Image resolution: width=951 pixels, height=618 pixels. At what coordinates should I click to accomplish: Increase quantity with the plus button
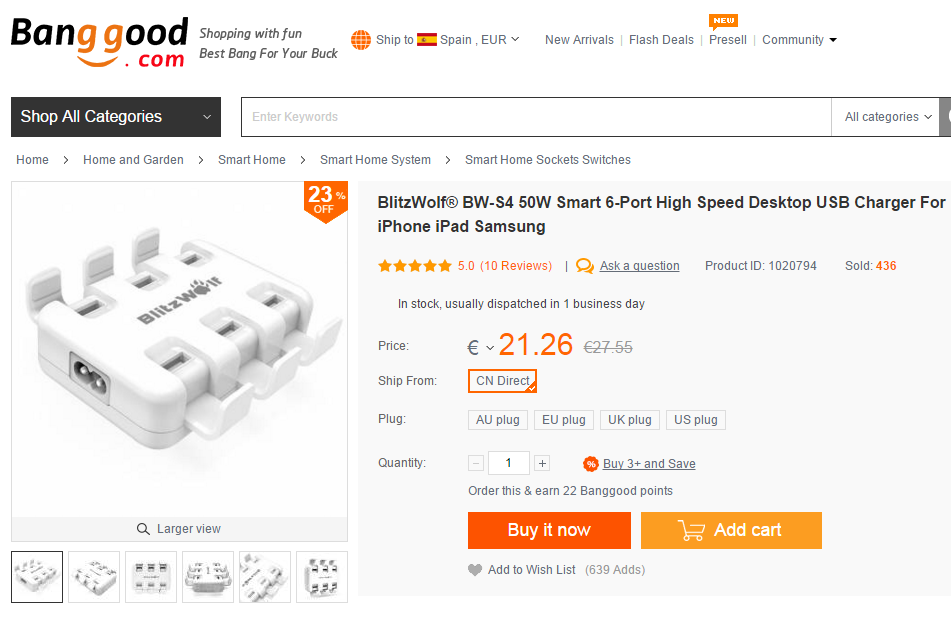(542, 463)
